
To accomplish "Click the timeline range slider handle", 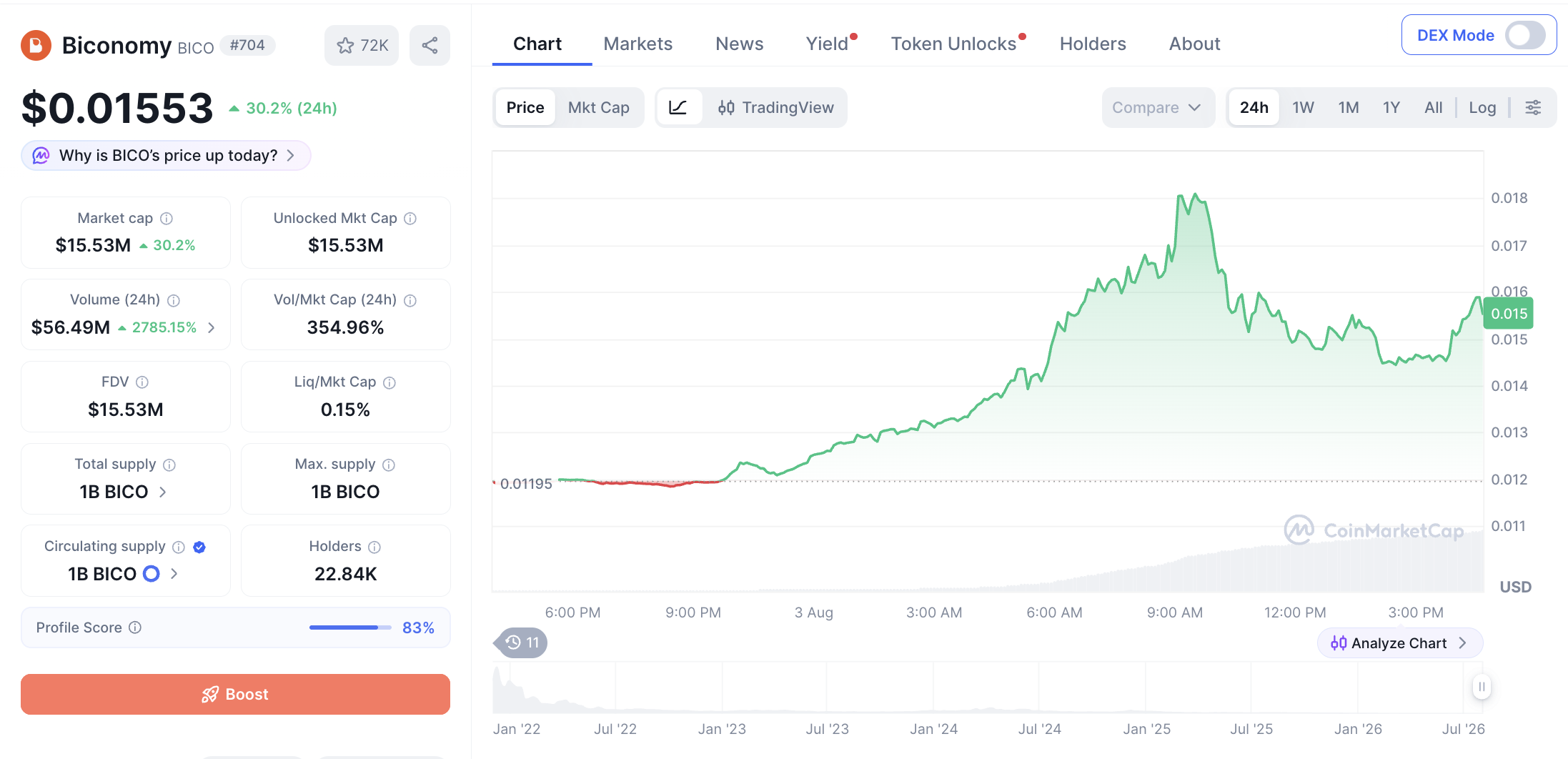I will pos(1482,687).
